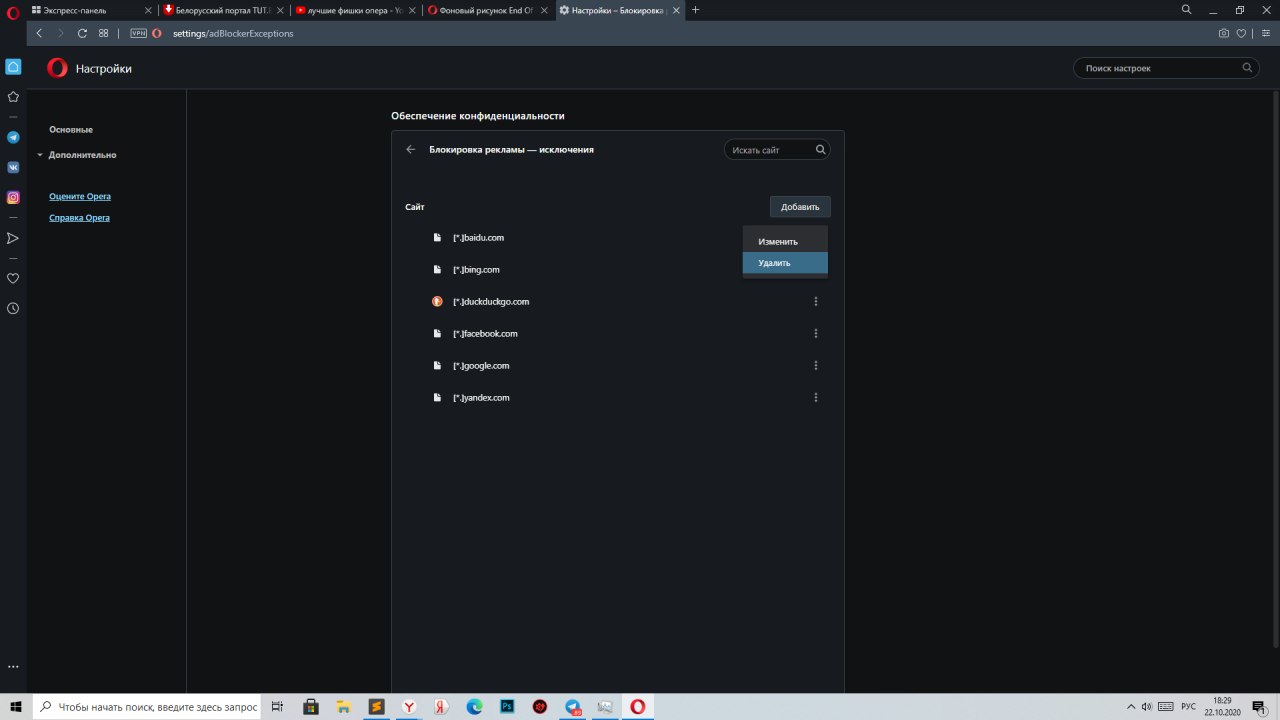
Task: Add page to bookmarks heart icon
Action: pos(1242,33)
